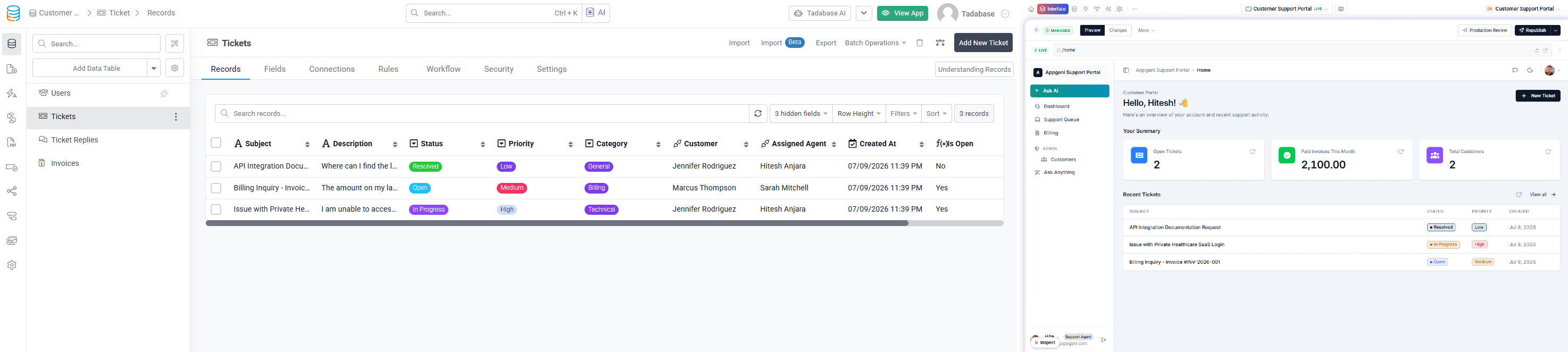Click the eye preview icon next to Customer Support Portal
Image resolution: width=1568 pixels, height=352 pixels.
[1340, 9]
